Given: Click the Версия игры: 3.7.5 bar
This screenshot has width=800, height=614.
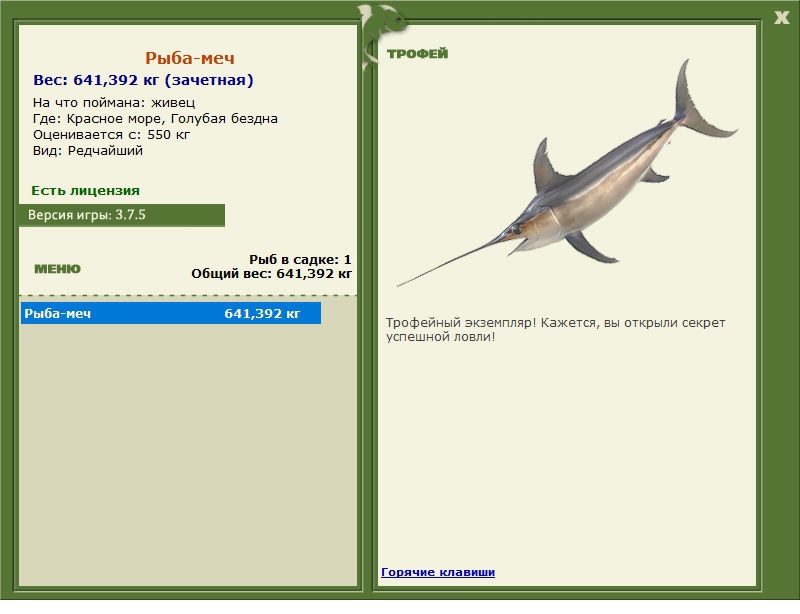Looking at the screenshot, I should (122, 215).
